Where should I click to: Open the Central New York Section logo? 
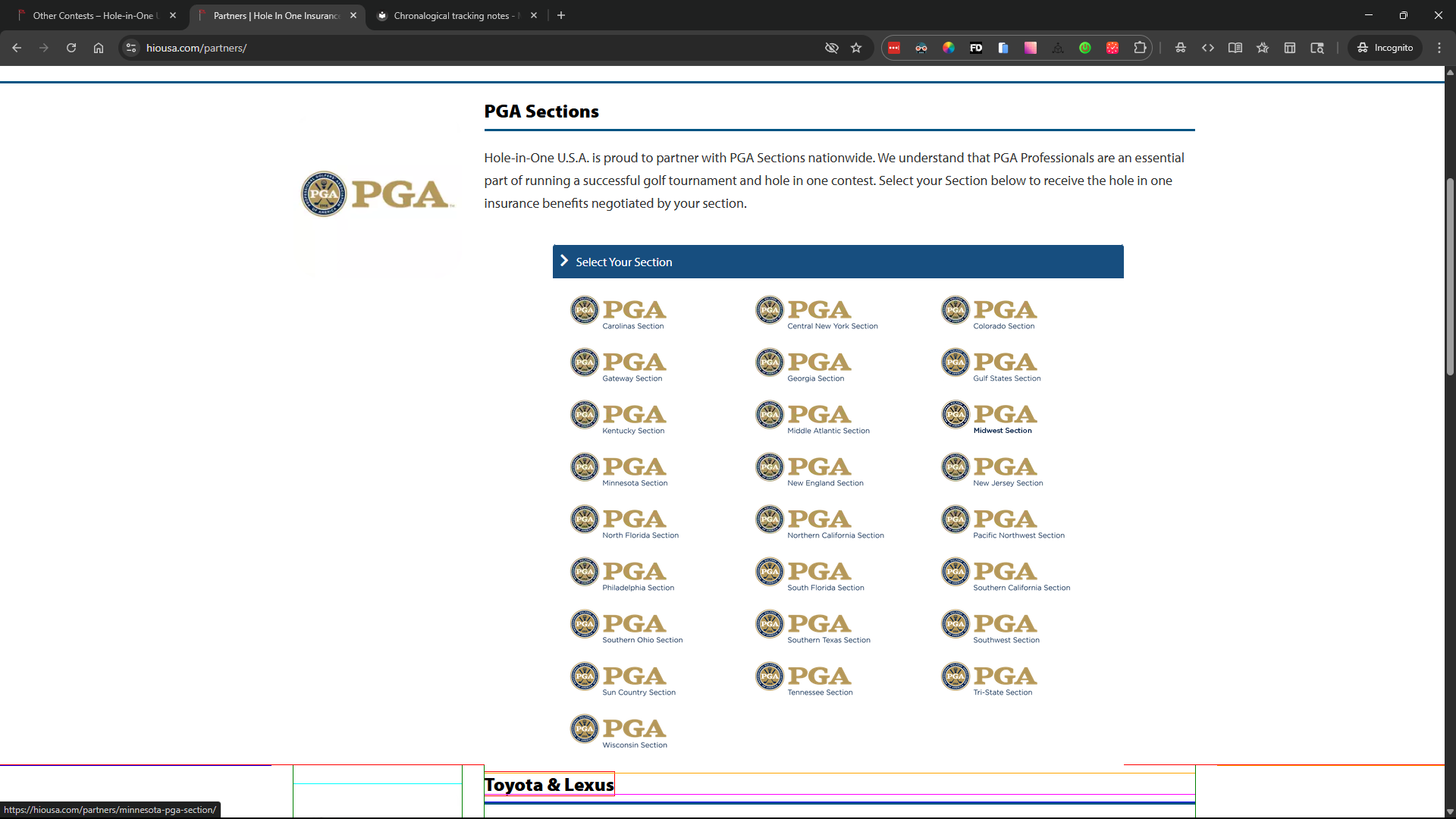[817, 312]
